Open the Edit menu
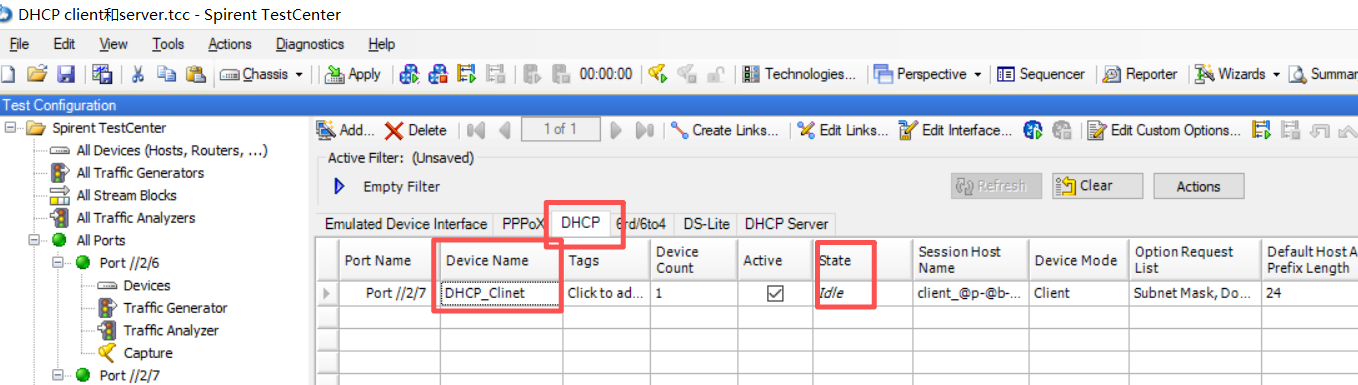Image resolution: width=1358 pixels, height=385 pixels. 64,44
